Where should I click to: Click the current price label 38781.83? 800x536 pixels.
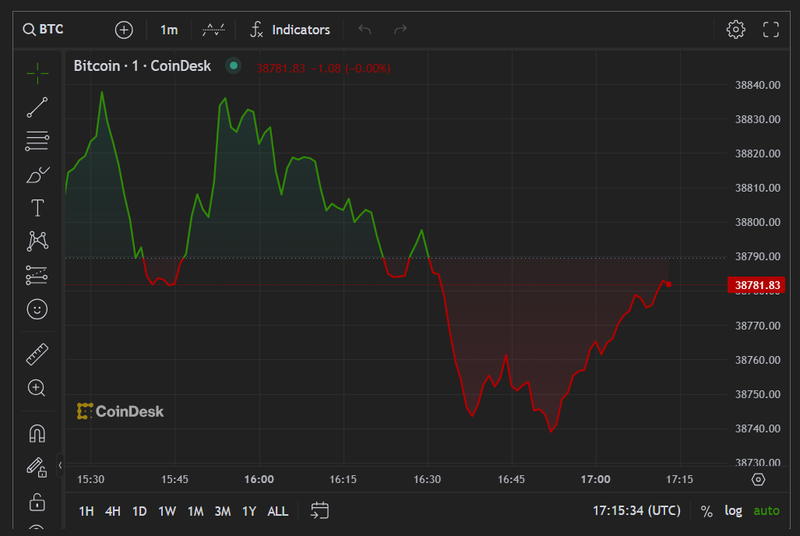[756, 285]
